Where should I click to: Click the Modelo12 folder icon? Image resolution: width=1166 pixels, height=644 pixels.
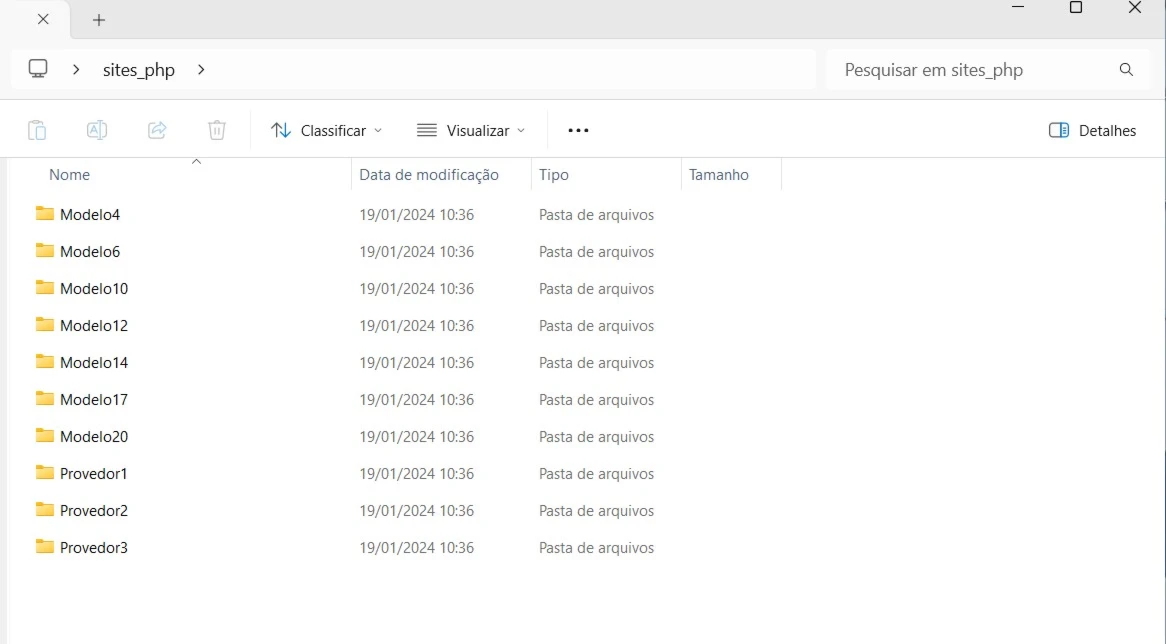(x=45, y=324)
